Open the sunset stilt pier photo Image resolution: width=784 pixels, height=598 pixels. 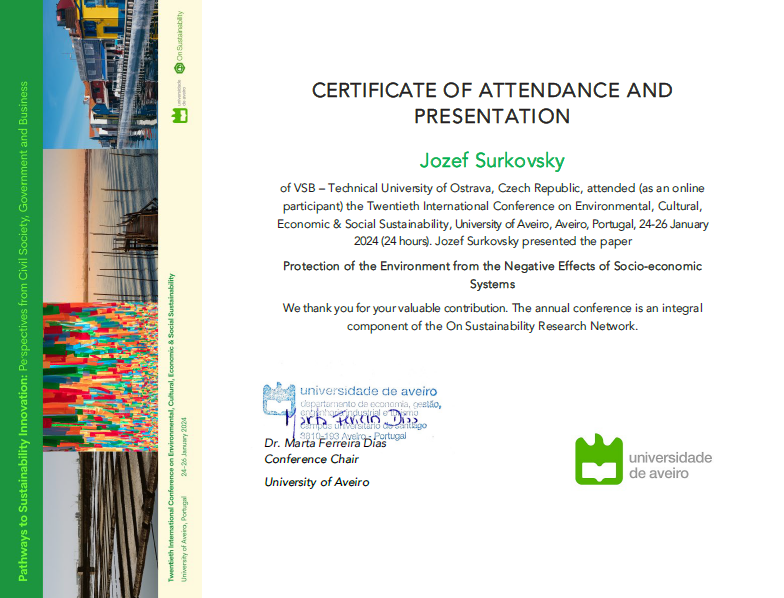[100, 226]
